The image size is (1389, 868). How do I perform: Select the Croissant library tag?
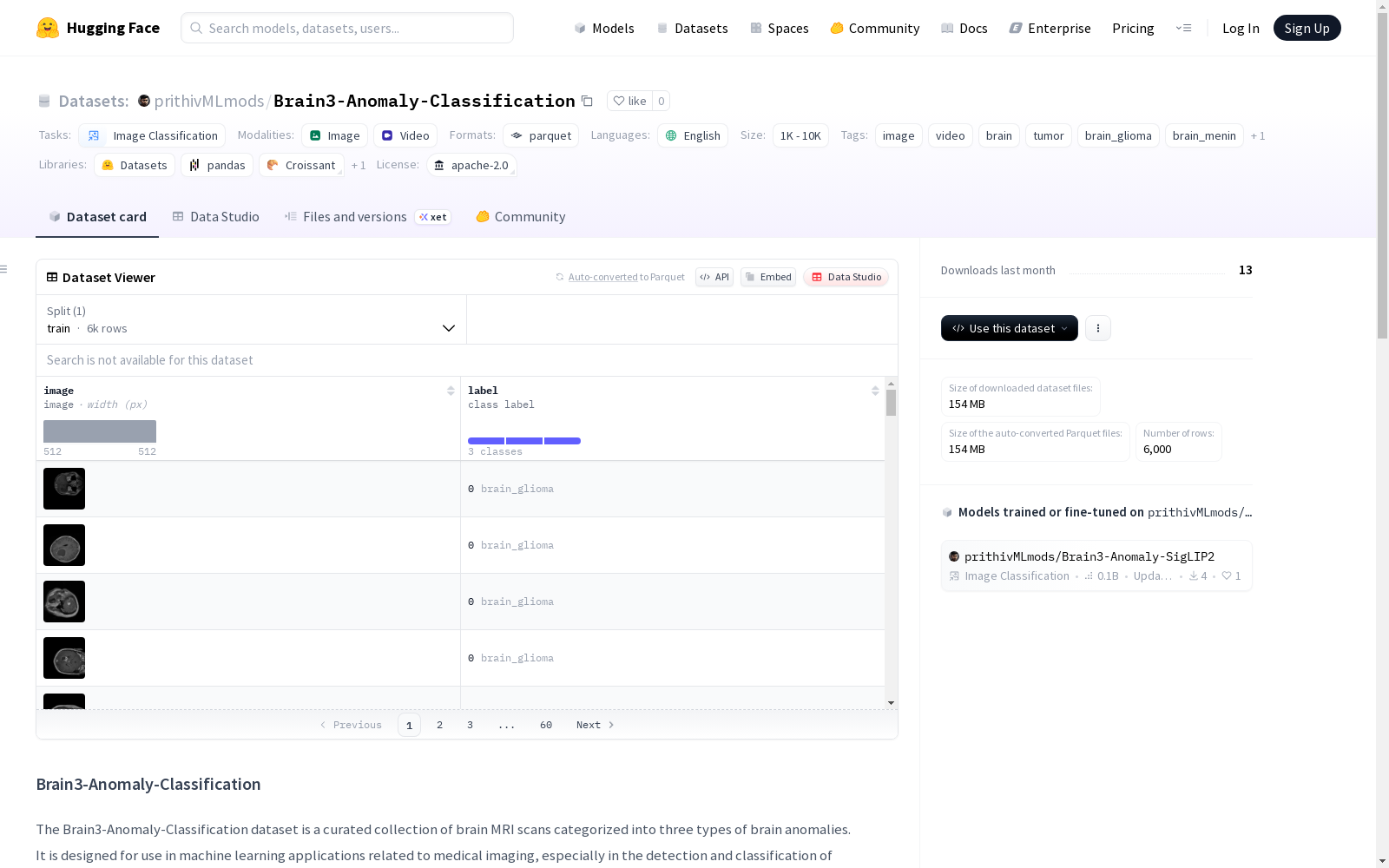[x=301, y=165]
